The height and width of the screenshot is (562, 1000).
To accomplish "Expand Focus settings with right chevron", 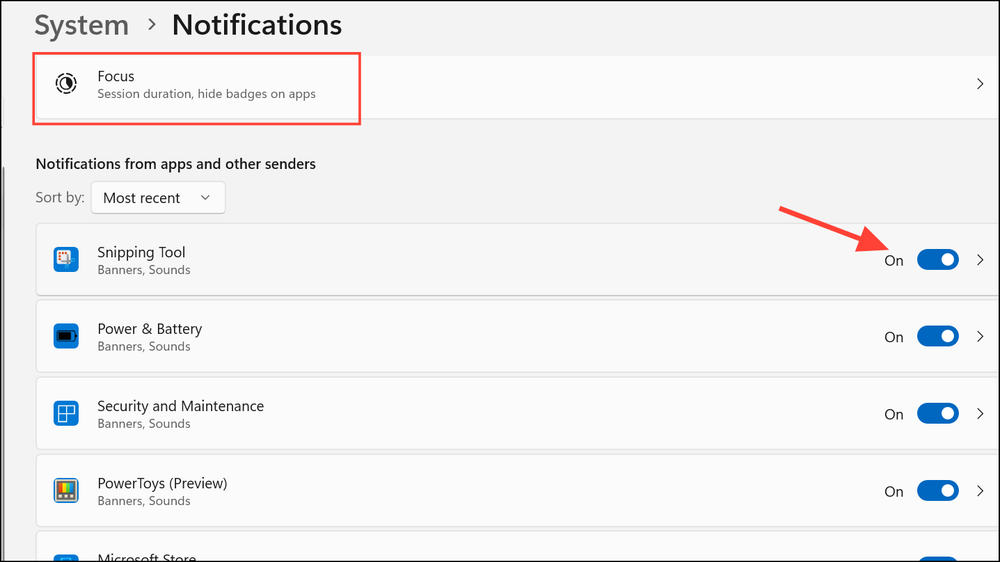I will tap(980, 84).
